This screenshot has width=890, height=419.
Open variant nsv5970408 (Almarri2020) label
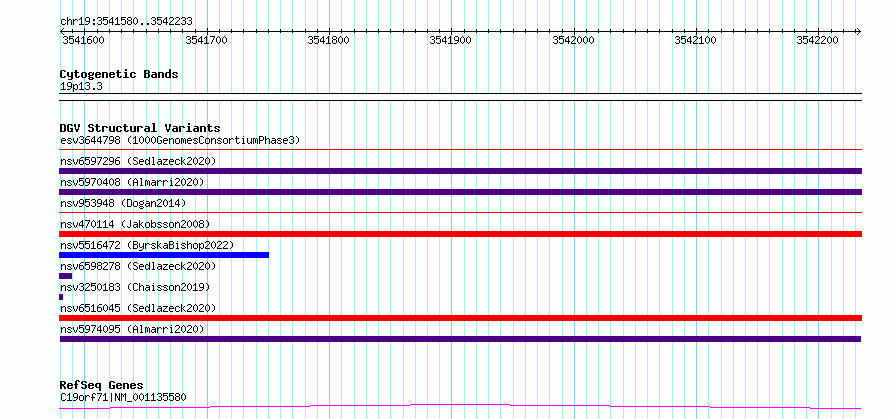pyautogui.click(x=132, y=182)
